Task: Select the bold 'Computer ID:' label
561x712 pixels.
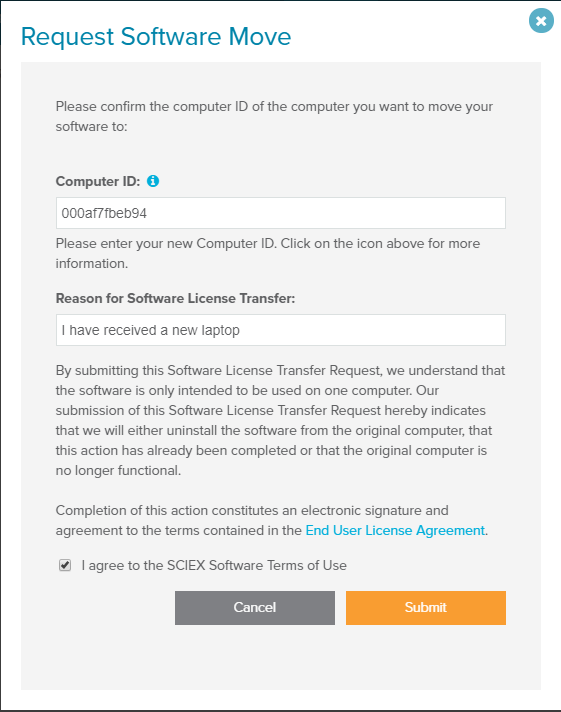Action: pos(98,181)
